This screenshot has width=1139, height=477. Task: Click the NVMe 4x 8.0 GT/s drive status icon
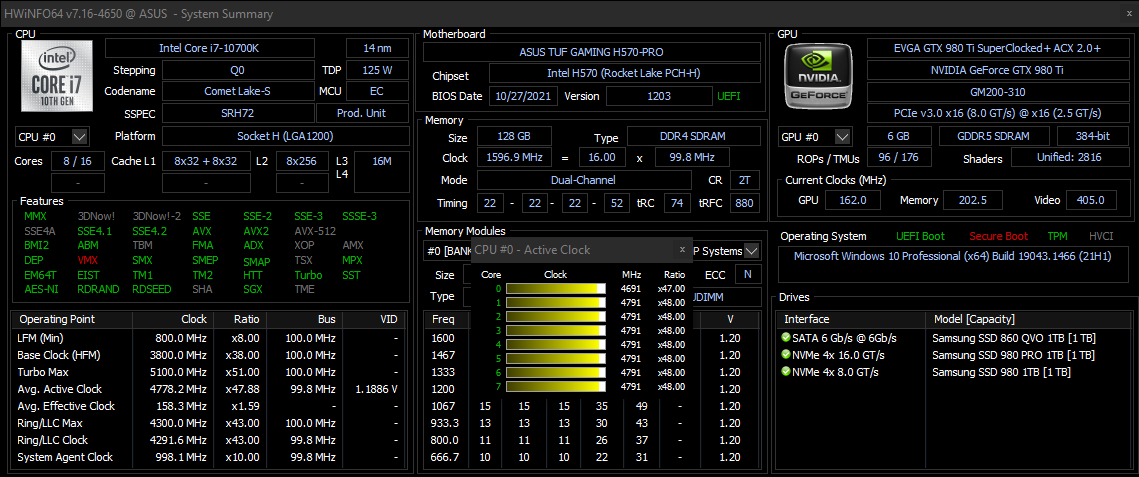click(x=786, y=372)
